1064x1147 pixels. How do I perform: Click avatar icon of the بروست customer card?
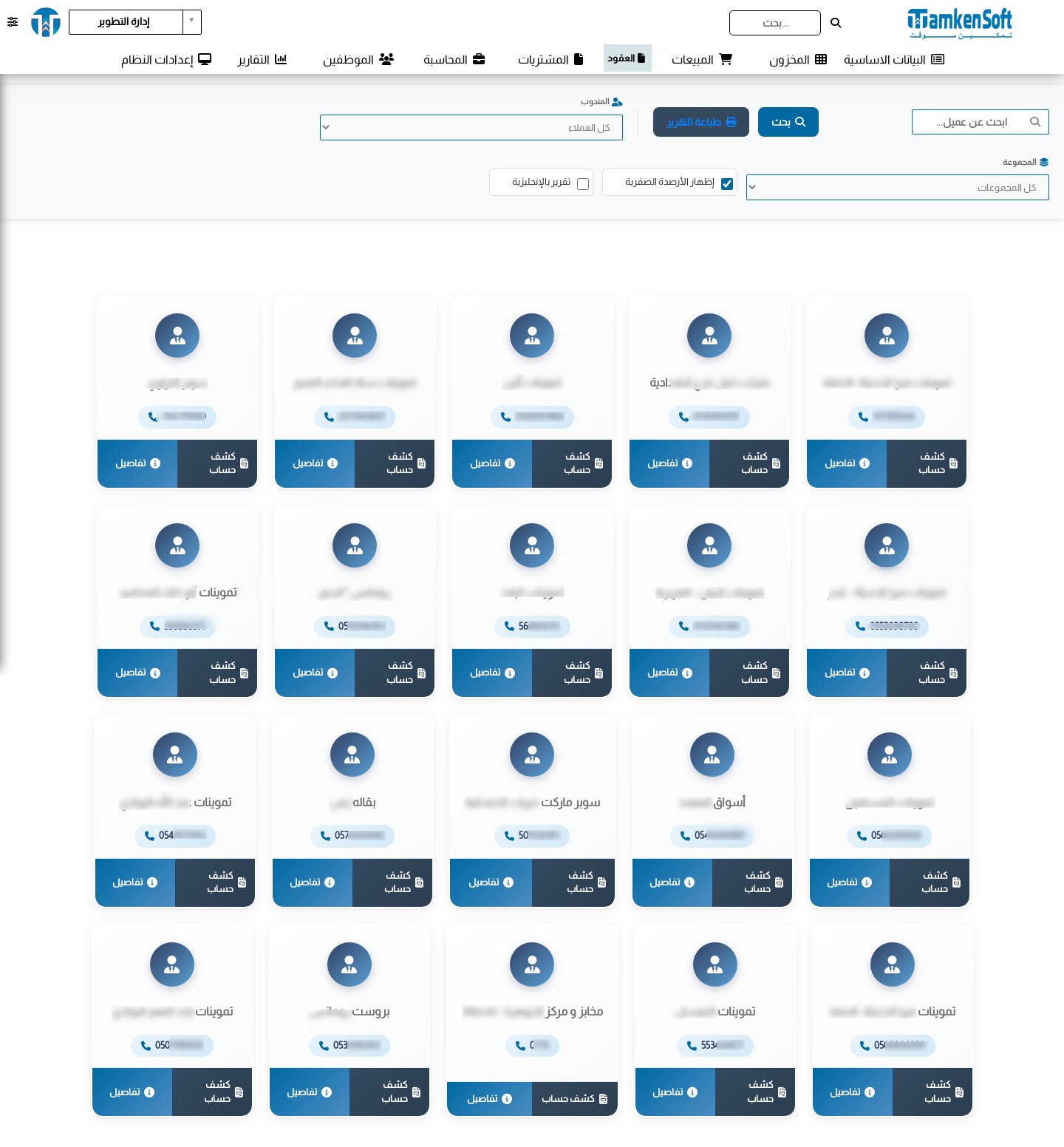[349, 964]
